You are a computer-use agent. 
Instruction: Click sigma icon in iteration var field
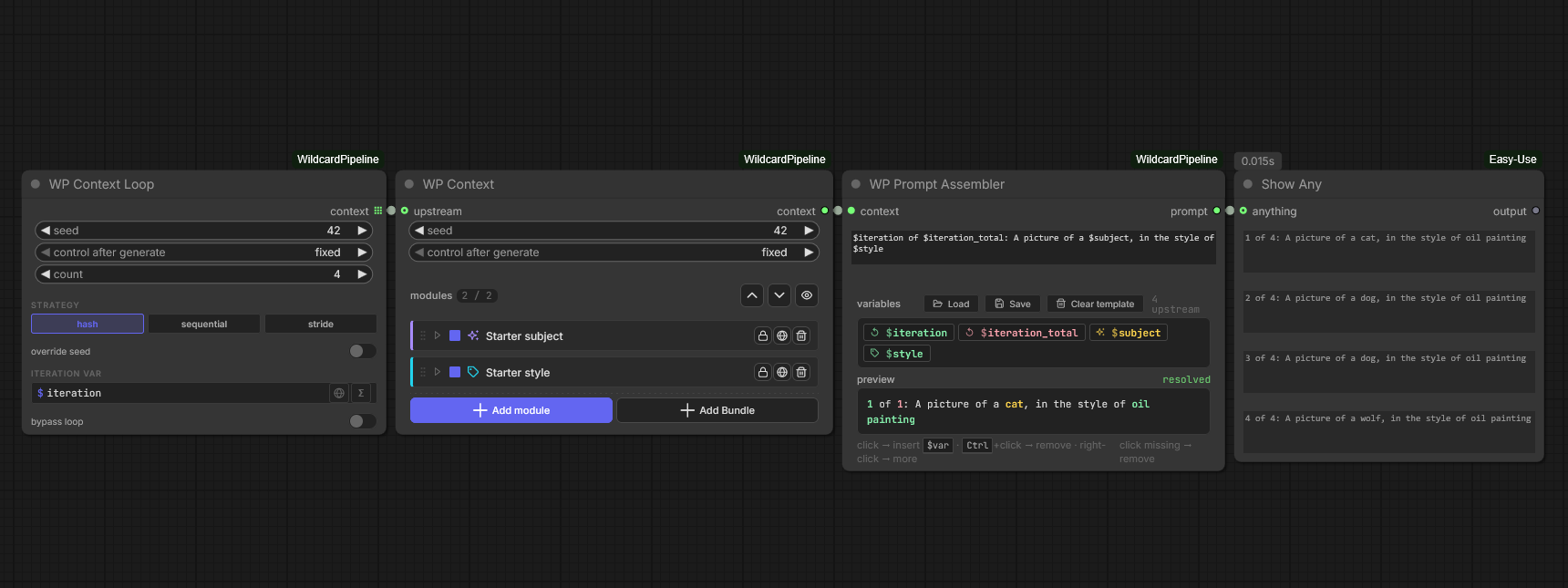361,393
